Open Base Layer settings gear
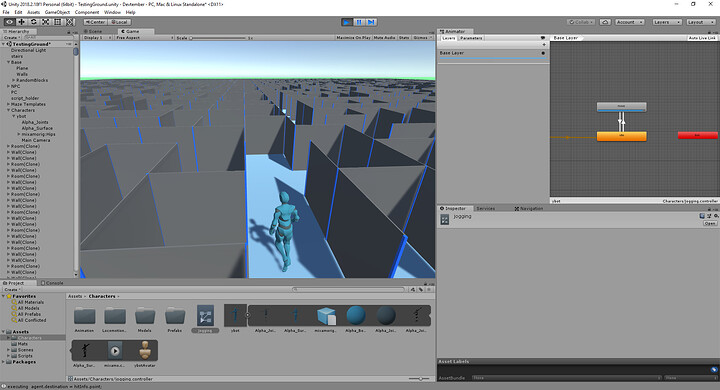 pos(543,53)
